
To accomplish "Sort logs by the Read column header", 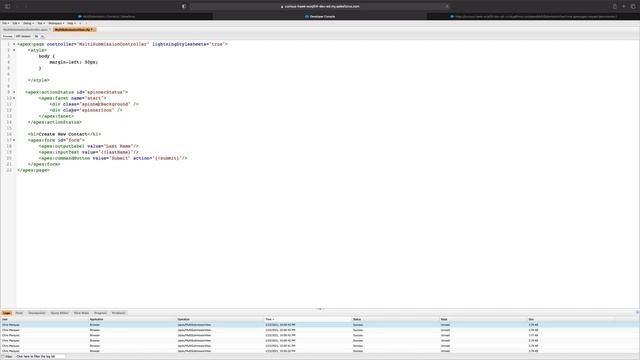I will click(483, 319).
